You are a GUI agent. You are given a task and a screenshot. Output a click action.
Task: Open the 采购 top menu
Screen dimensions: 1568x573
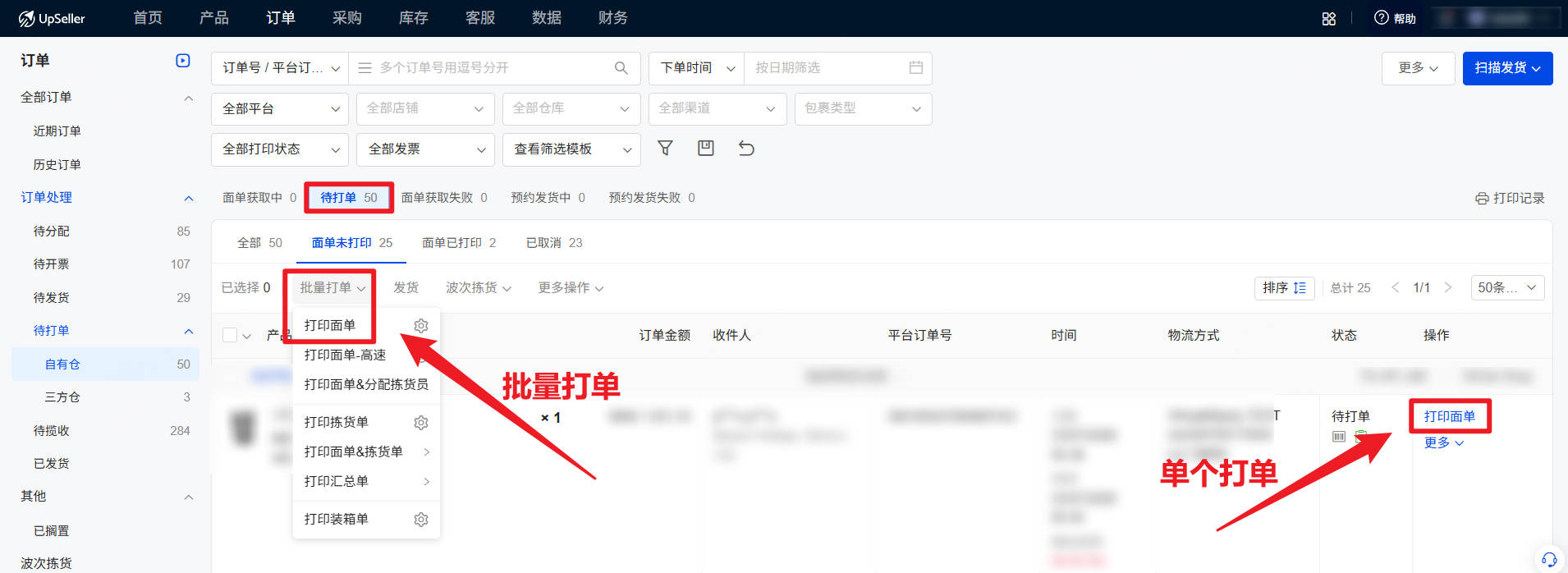click(x=347, y=18)
